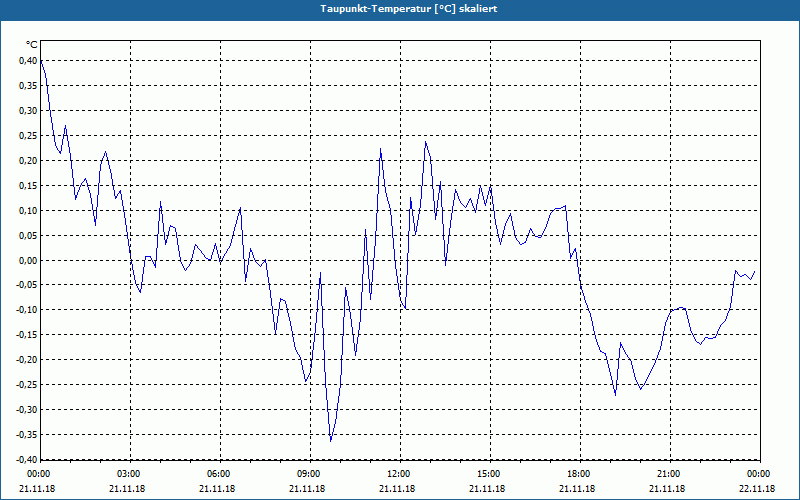Click the 0,35 y-axis label

(x=28, y=86)
